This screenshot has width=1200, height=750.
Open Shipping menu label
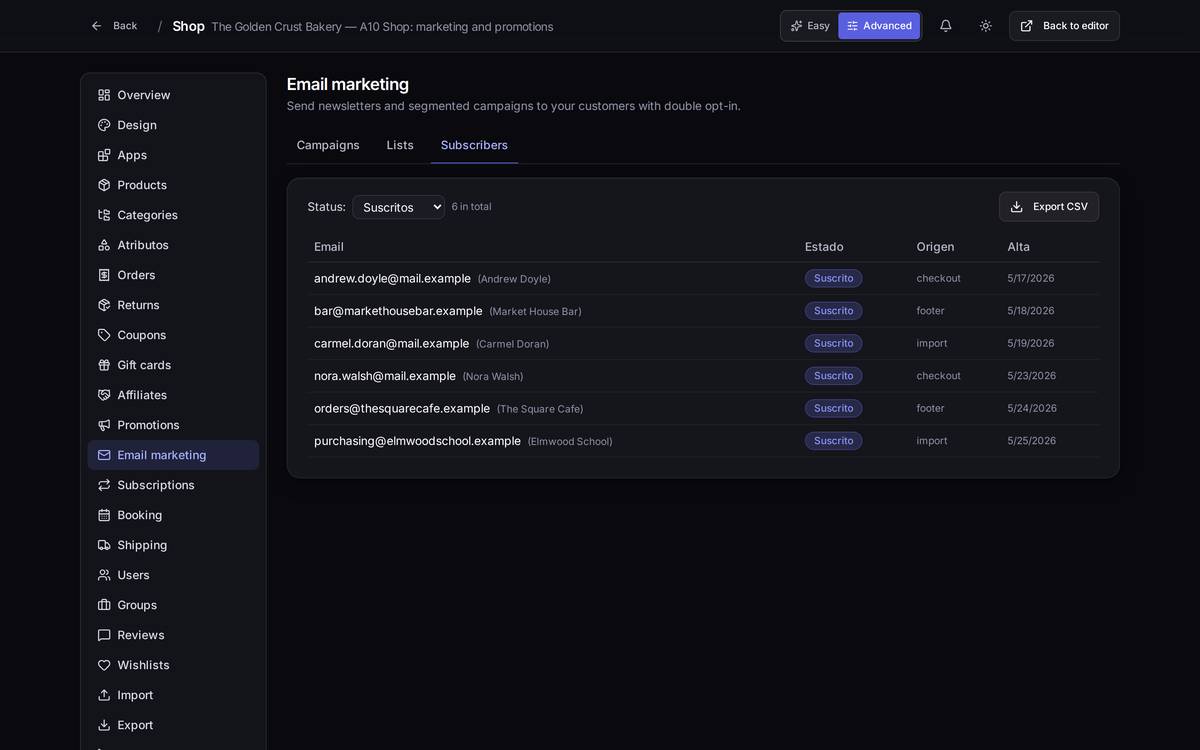pyautogui.click(x=142, y=545)
